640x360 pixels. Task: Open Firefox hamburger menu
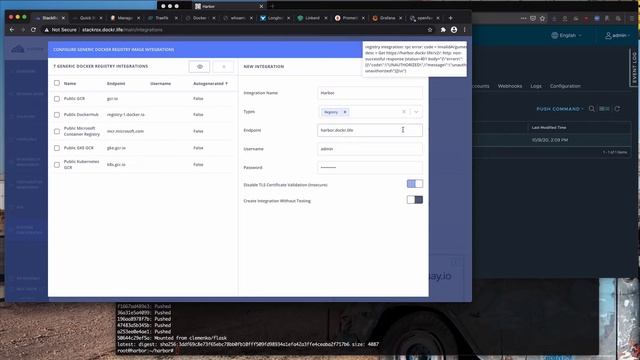point(633,18)
